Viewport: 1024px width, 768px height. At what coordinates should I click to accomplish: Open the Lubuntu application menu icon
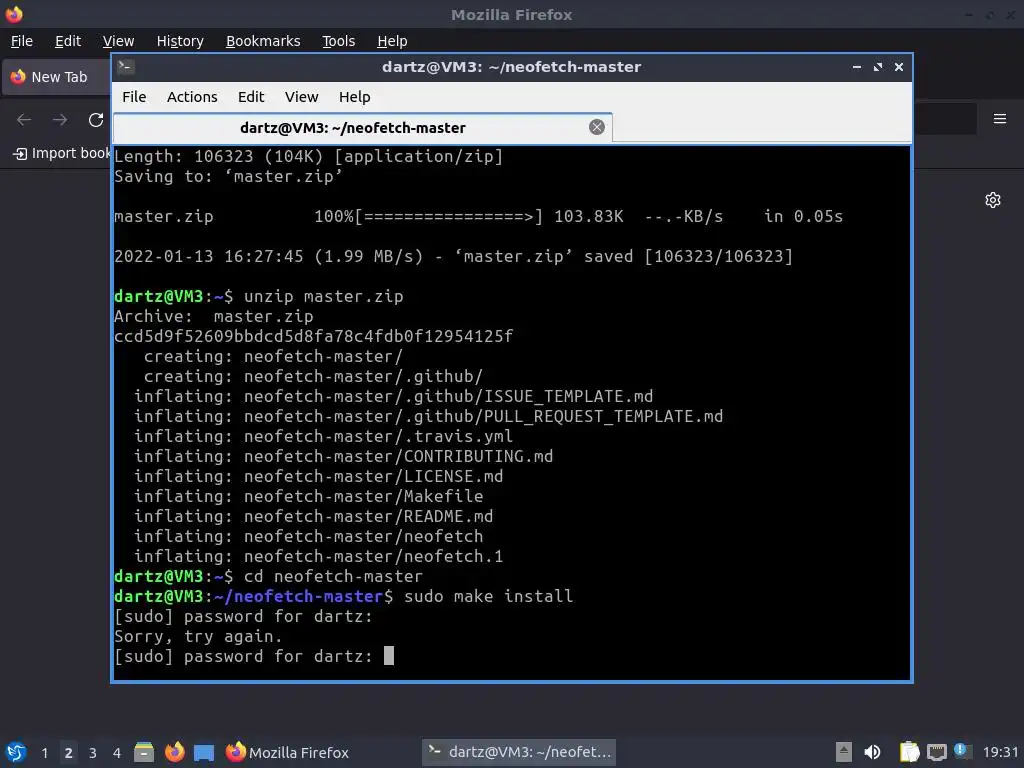point(15,752)
